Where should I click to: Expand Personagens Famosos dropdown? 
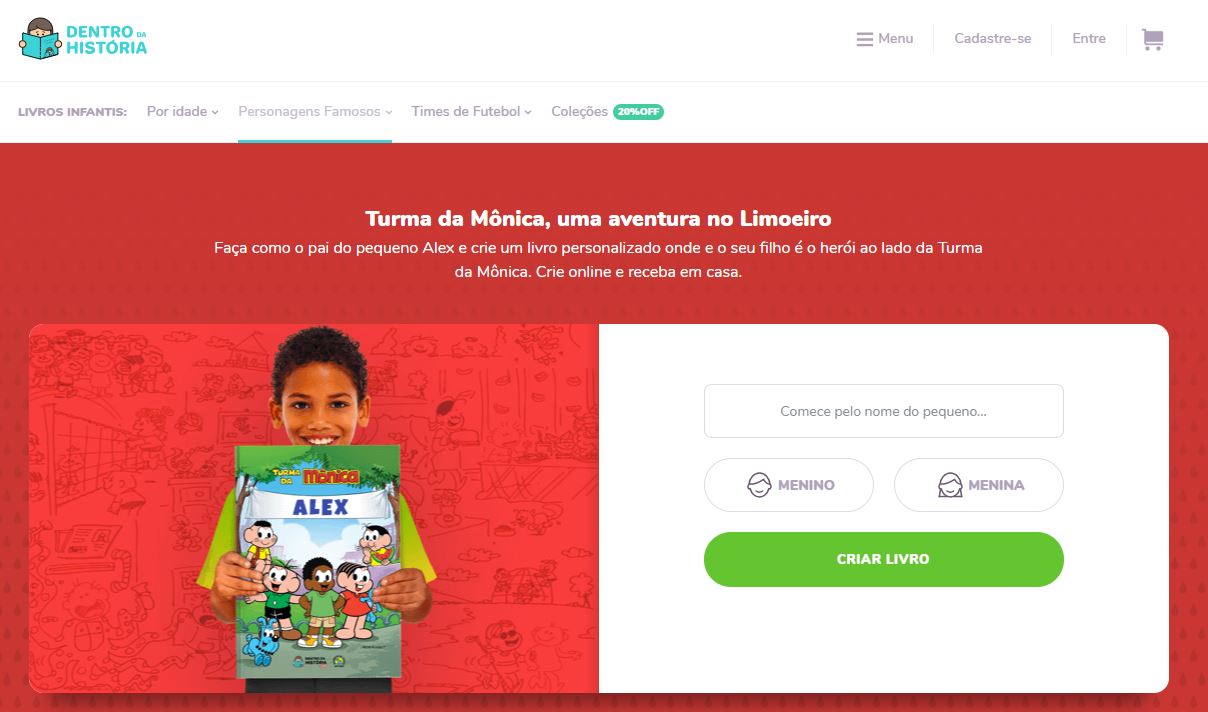tap(315, 112)
